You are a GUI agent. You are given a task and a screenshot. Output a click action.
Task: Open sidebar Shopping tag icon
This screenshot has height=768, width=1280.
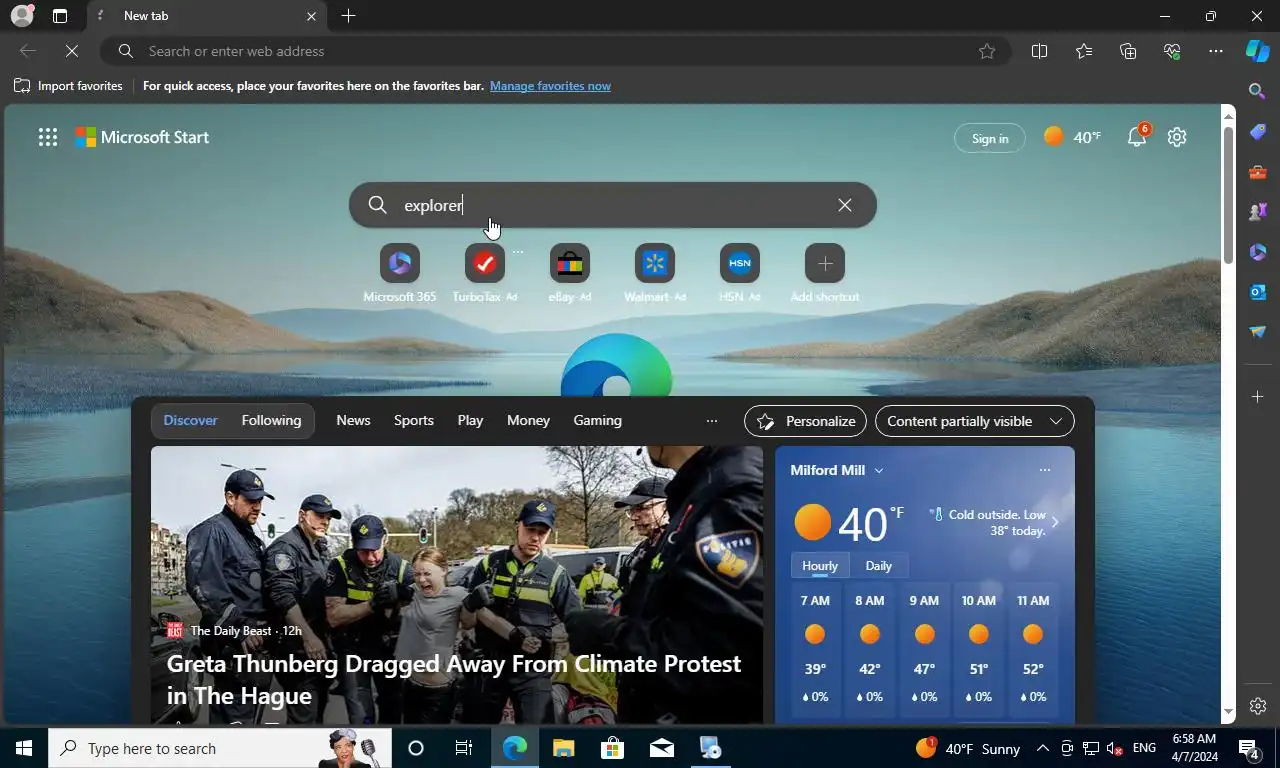(x=1258, y=132)
